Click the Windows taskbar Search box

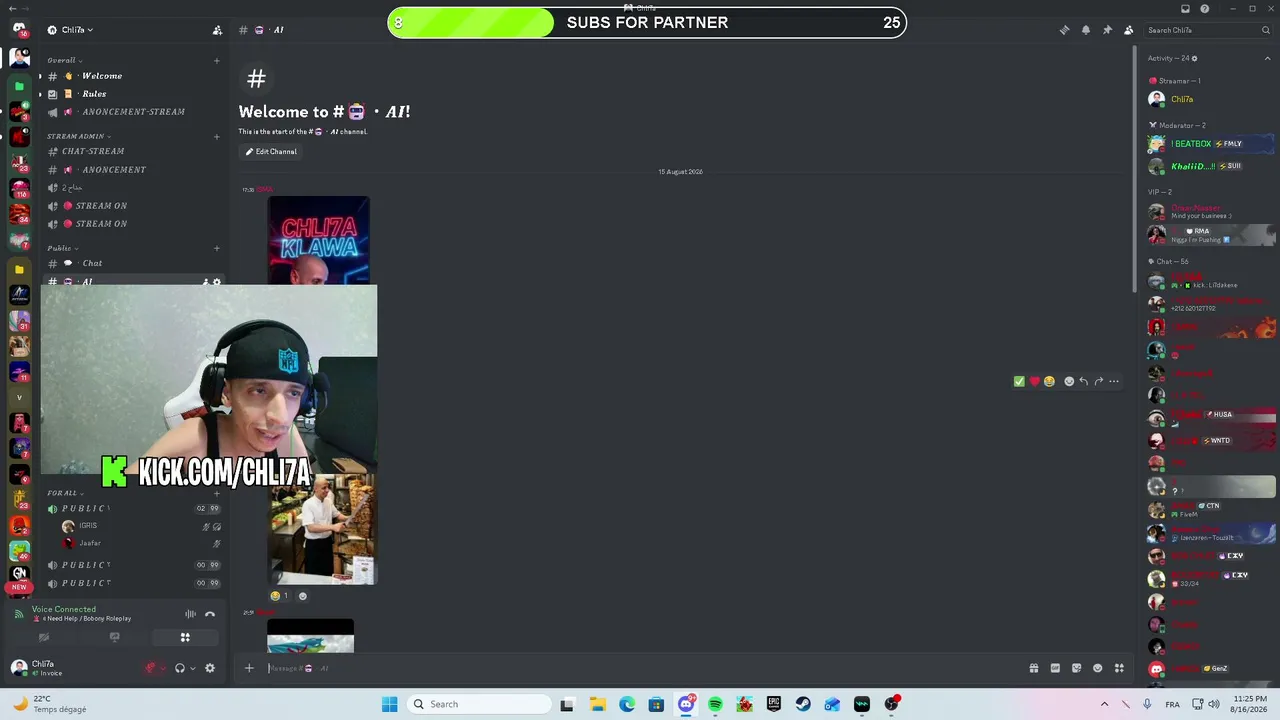click(x=481, y=704)
